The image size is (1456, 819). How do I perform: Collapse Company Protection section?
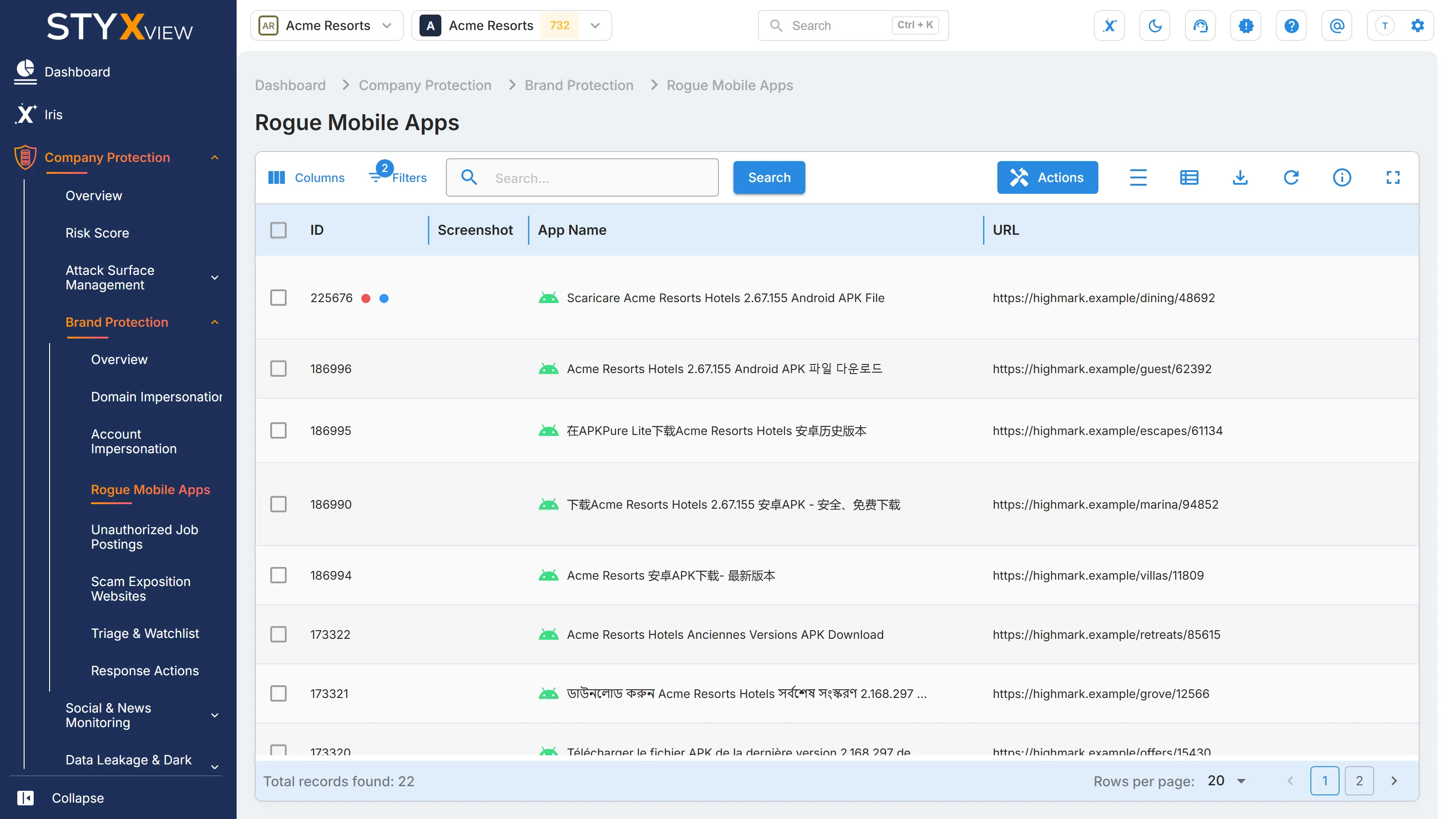[215, 158]
